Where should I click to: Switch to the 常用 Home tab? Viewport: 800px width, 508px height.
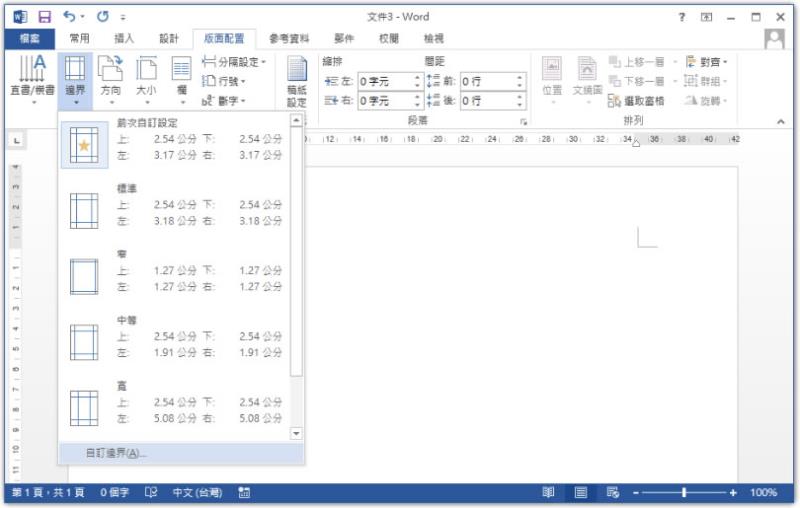point(80,39)
